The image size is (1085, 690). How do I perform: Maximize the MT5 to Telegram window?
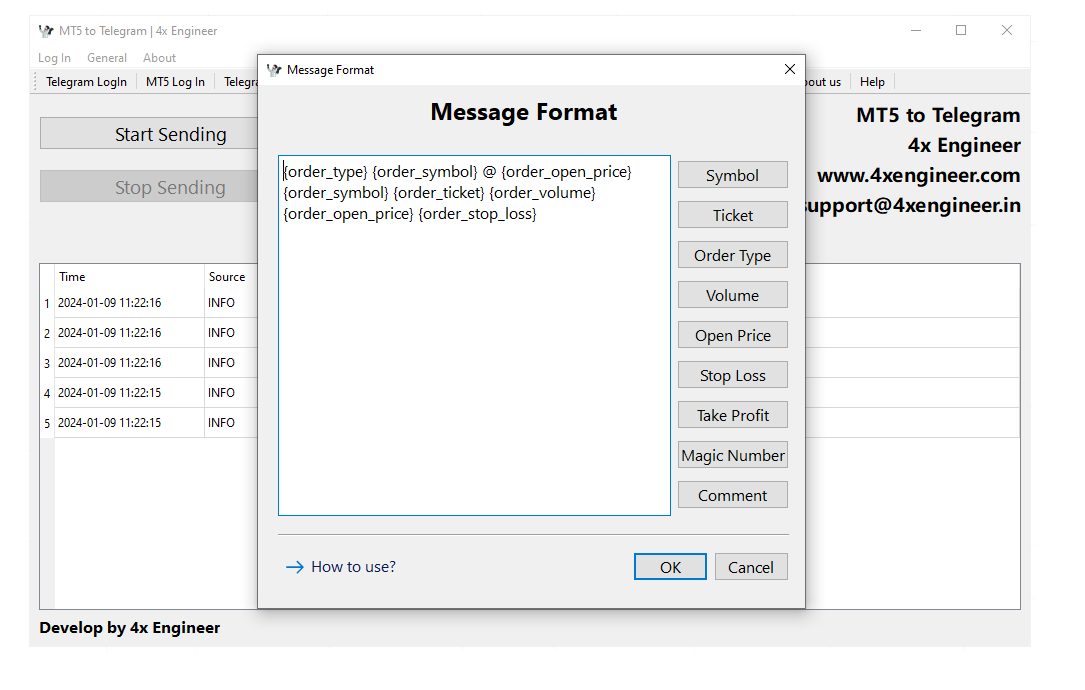[960, 30]
